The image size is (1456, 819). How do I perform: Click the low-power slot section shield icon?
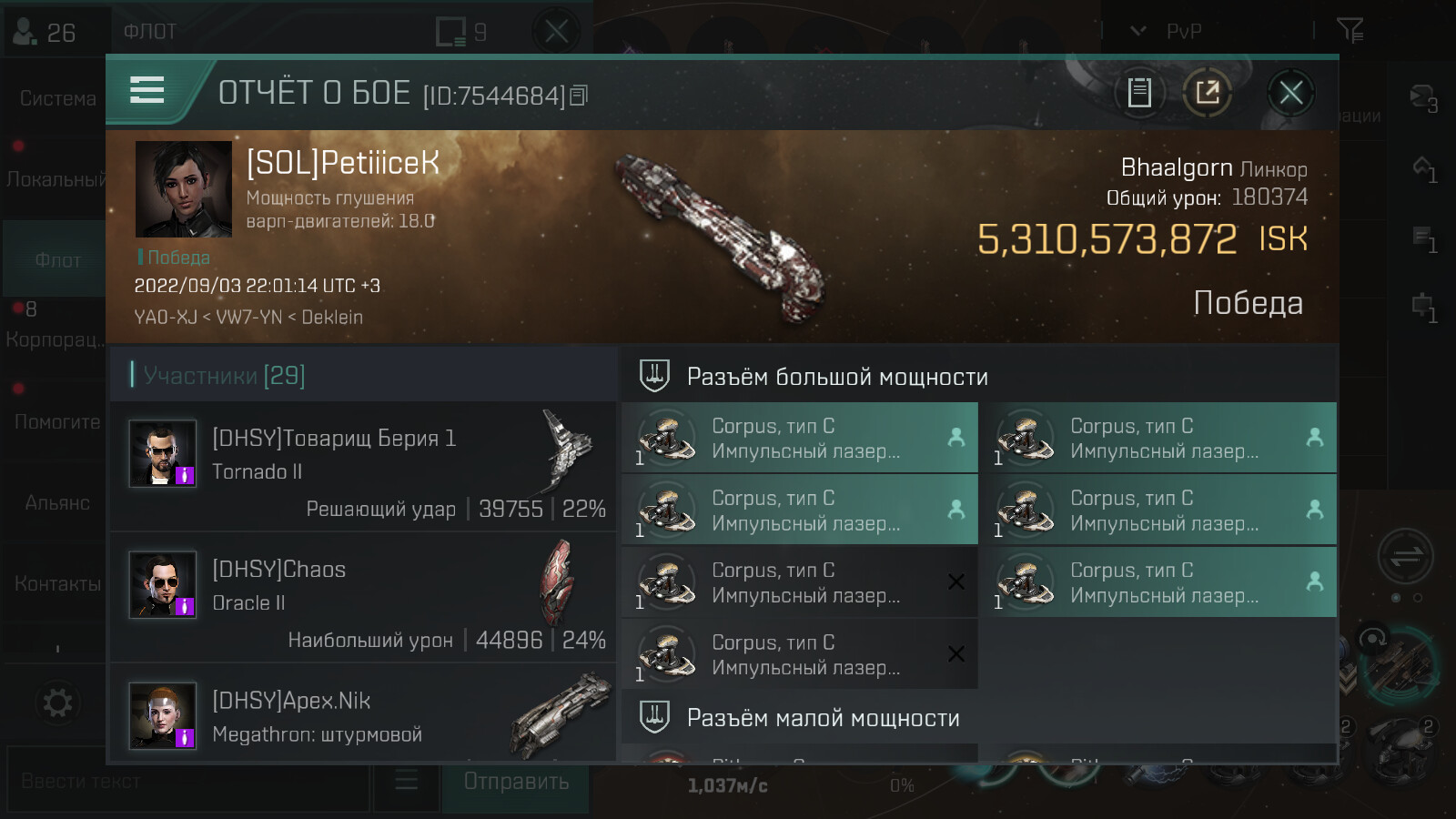pos(654,717)
